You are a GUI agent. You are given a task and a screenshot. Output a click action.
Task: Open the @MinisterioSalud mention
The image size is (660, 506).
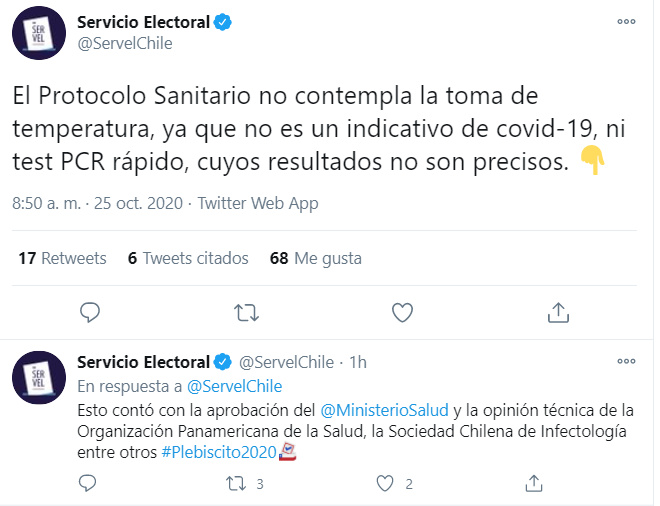point(384,410)
